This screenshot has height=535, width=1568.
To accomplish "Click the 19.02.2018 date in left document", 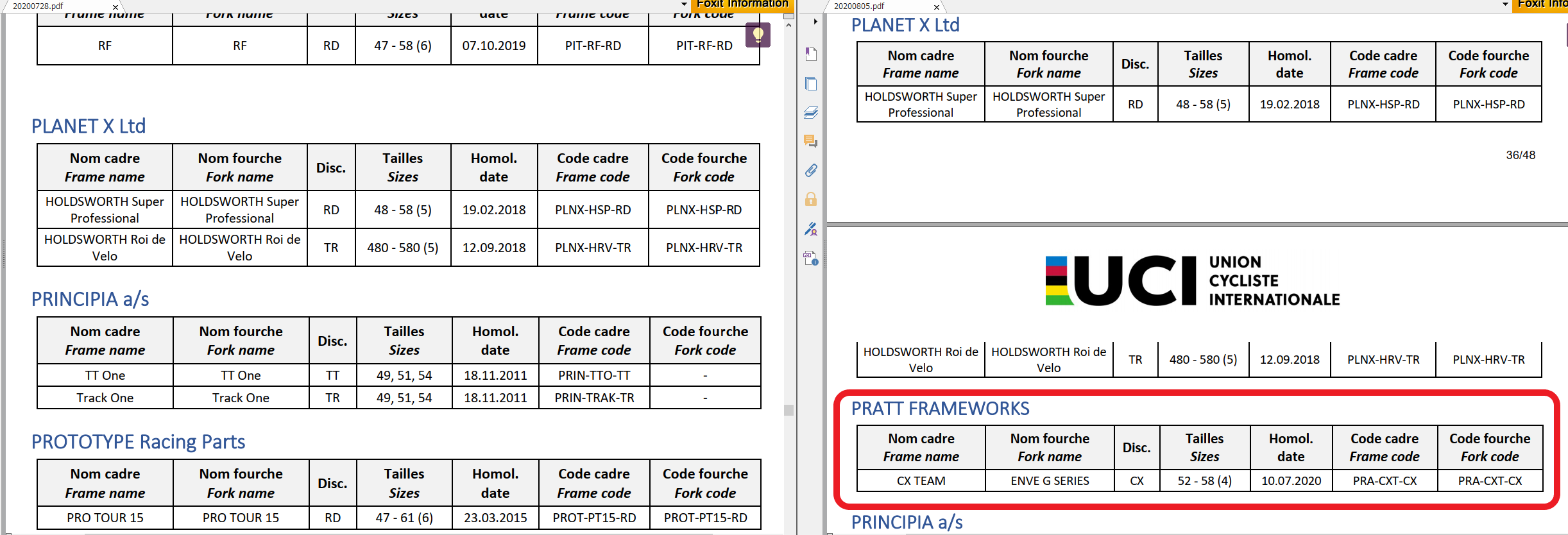I will [x=494, y=210].
